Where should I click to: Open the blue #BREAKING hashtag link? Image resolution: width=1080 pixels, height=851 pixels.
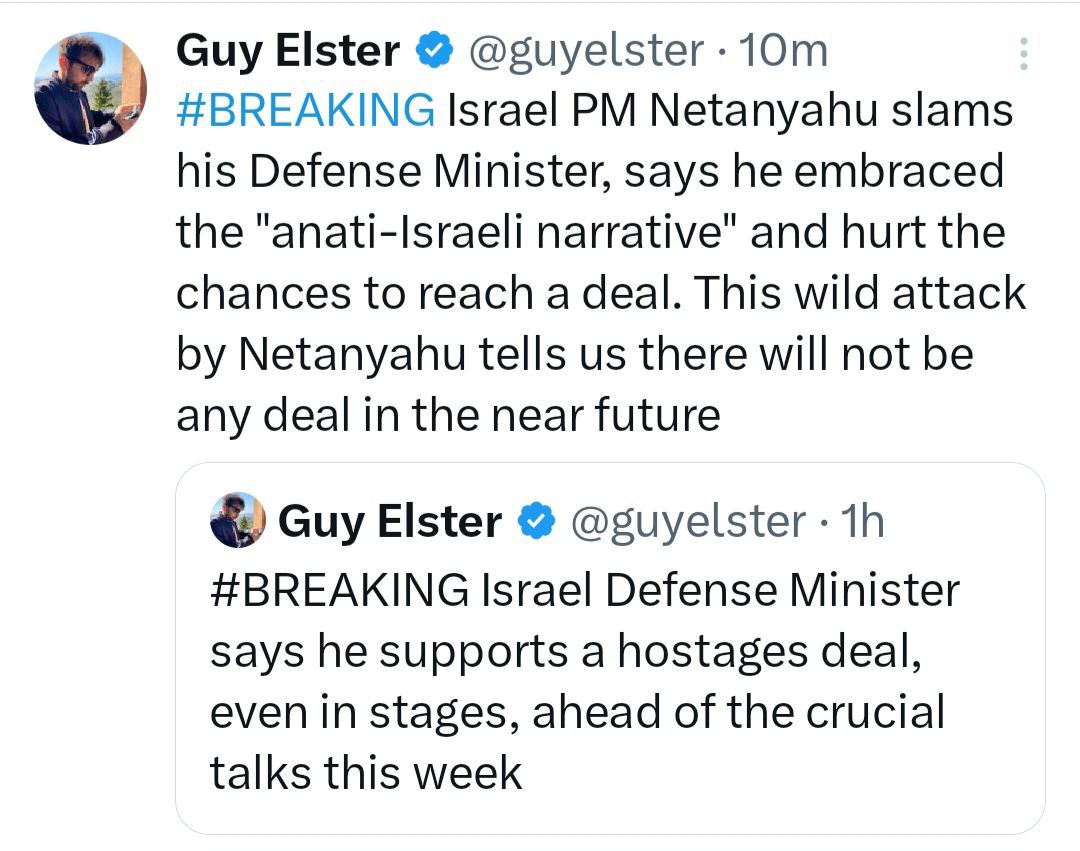click(305, 111)
